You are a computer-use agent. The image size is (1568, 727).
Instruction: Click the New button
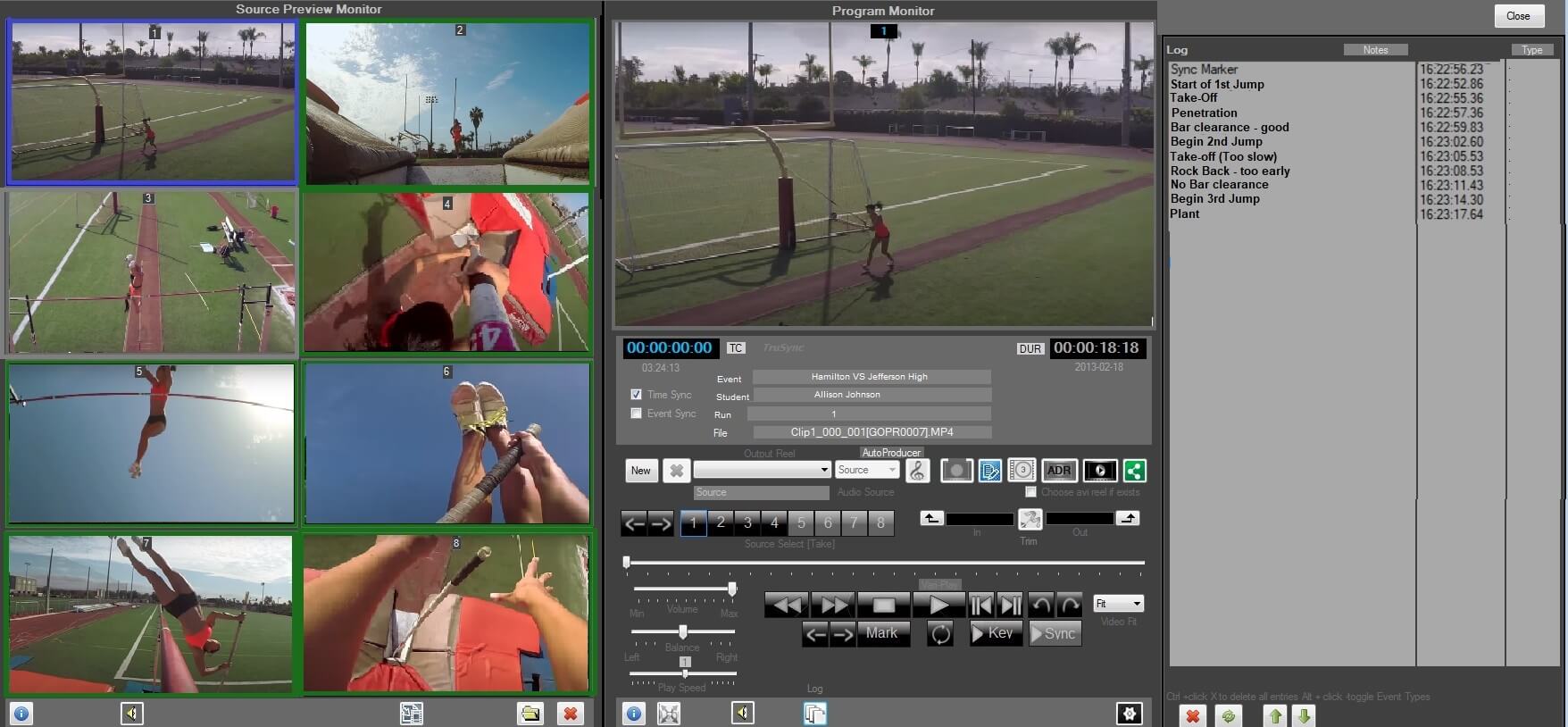click(x=641, y=471)
